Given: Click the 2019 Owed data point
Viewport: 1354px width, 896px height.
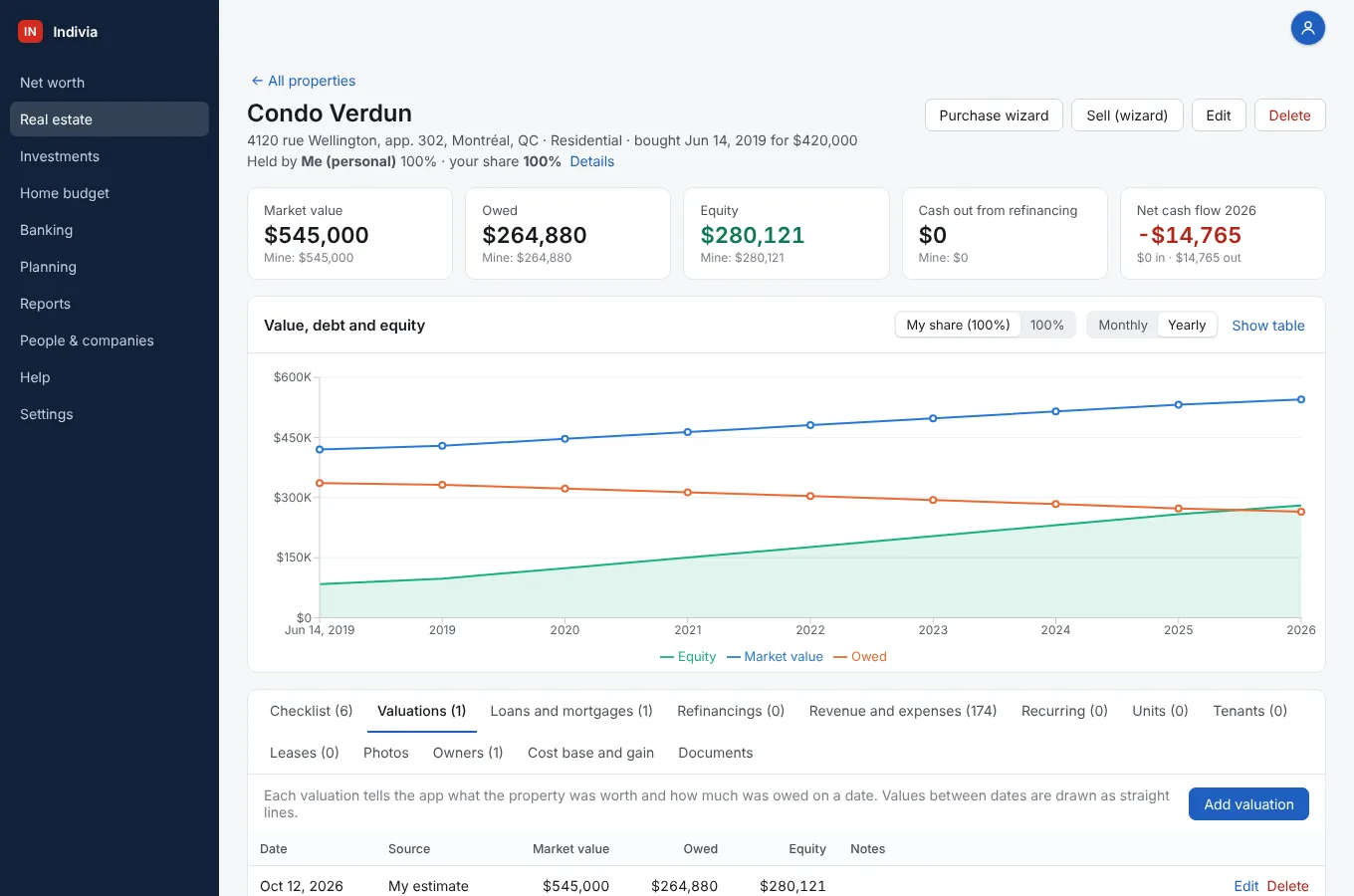Looking at the screenshot, I should [442, 485].
